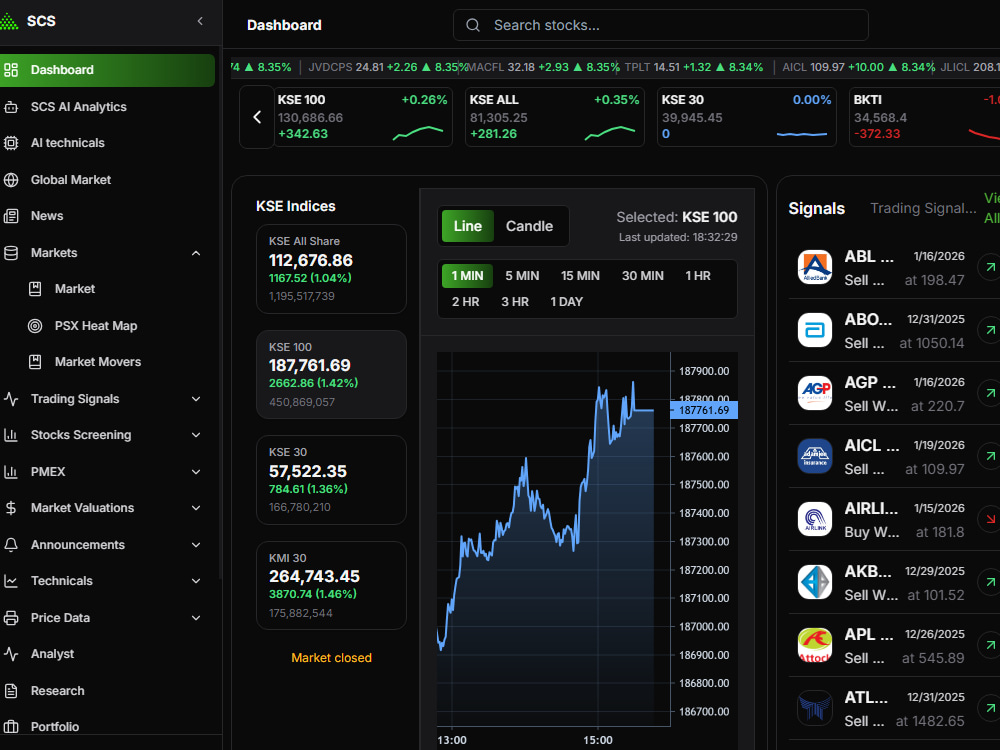Expand the Market Valuations submenu

196,508
